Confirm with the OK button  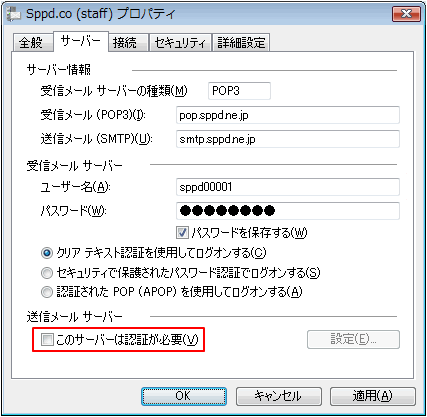tap(184, 396)
